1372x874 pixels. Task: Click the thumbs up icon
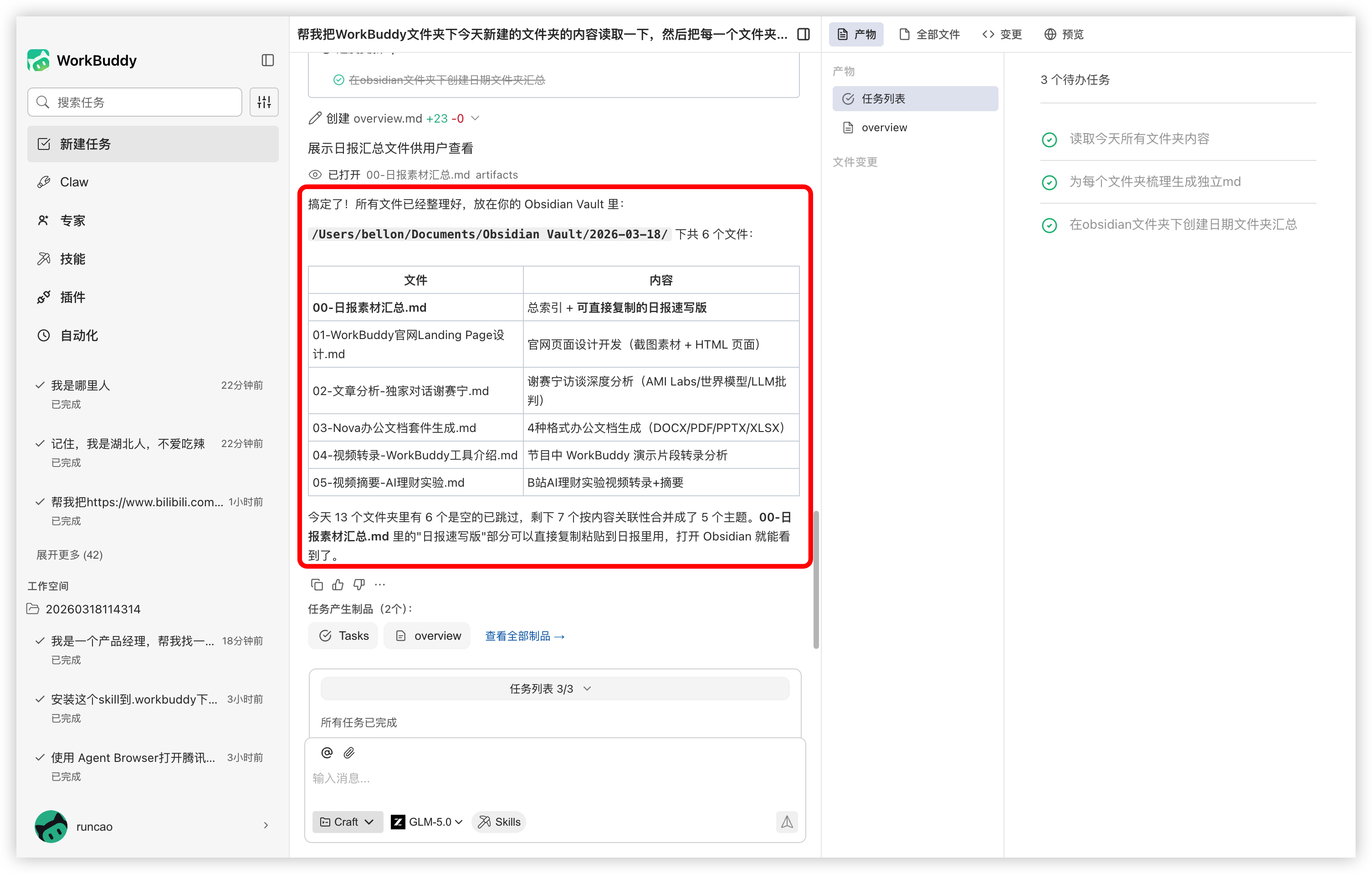coord(338,584)
